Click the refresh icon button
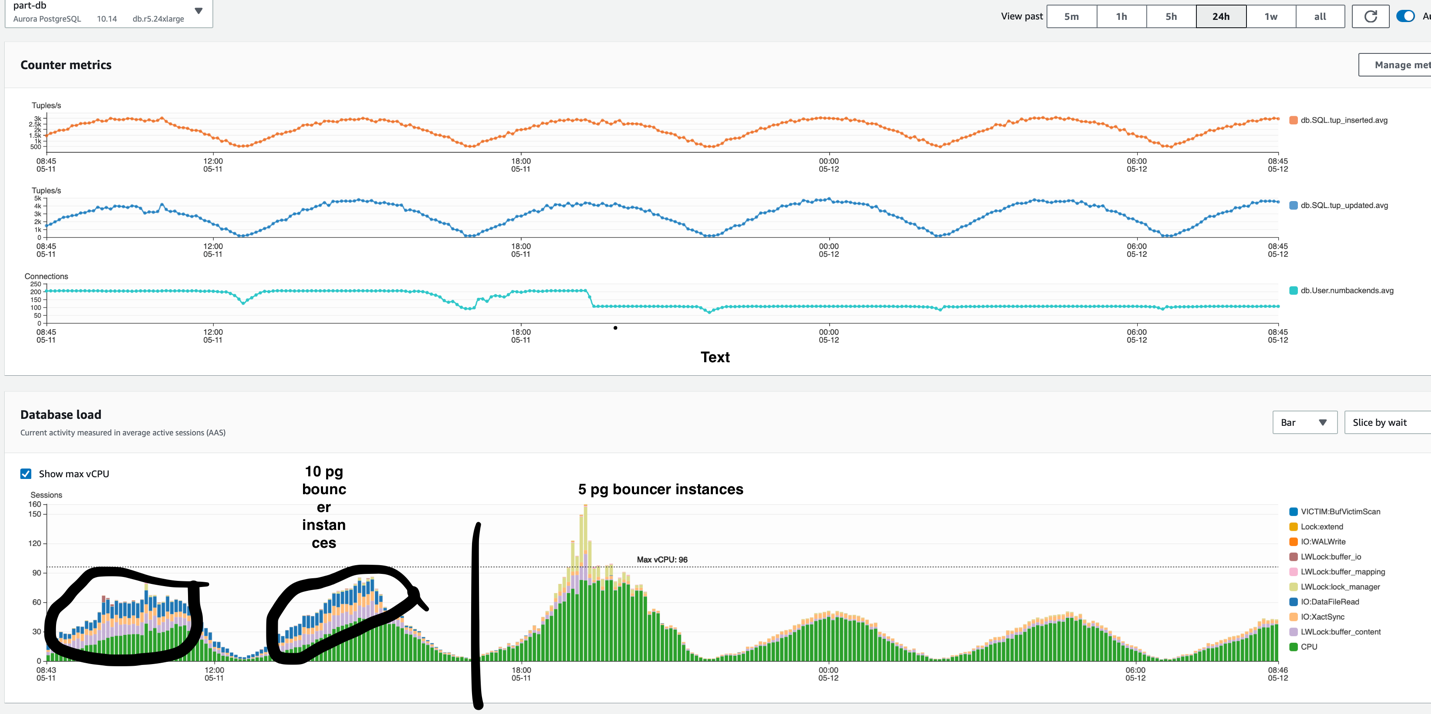This screenshot has height=714, width=1431. tap(1370, 16)
